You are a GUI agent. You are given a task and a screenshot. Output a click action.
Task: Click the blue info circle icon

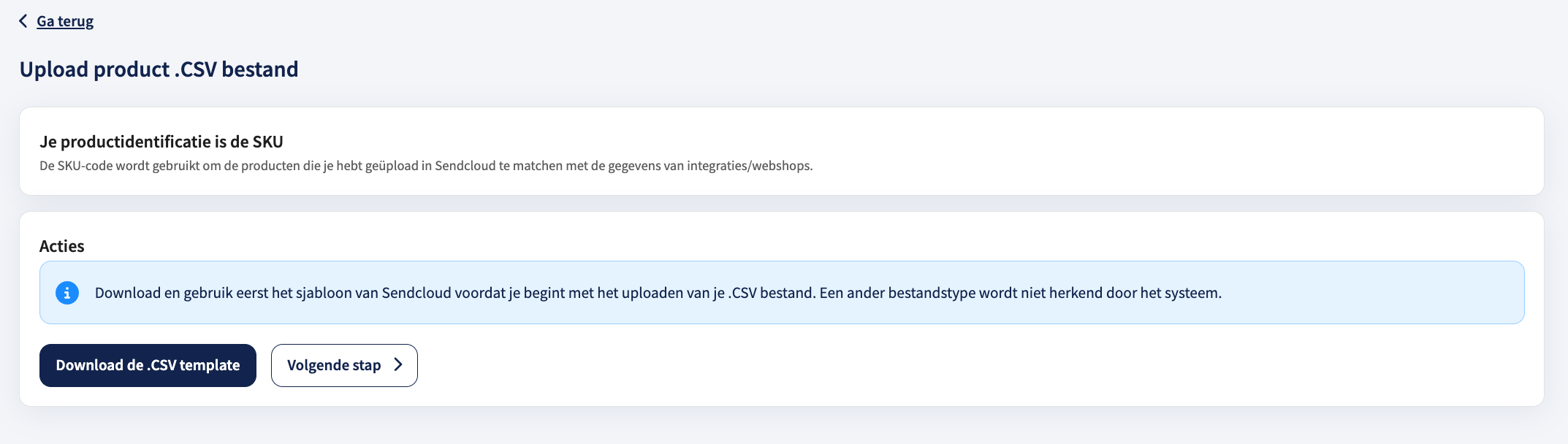tap(67, 293)
